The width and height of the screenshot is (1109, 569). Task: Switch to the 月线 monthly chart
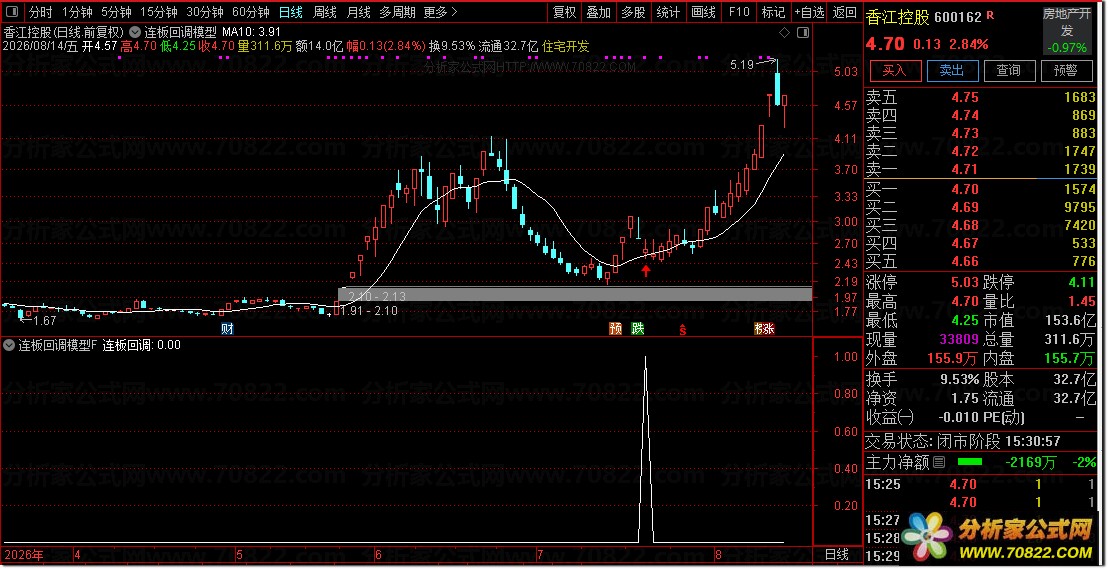pos(359,12)
